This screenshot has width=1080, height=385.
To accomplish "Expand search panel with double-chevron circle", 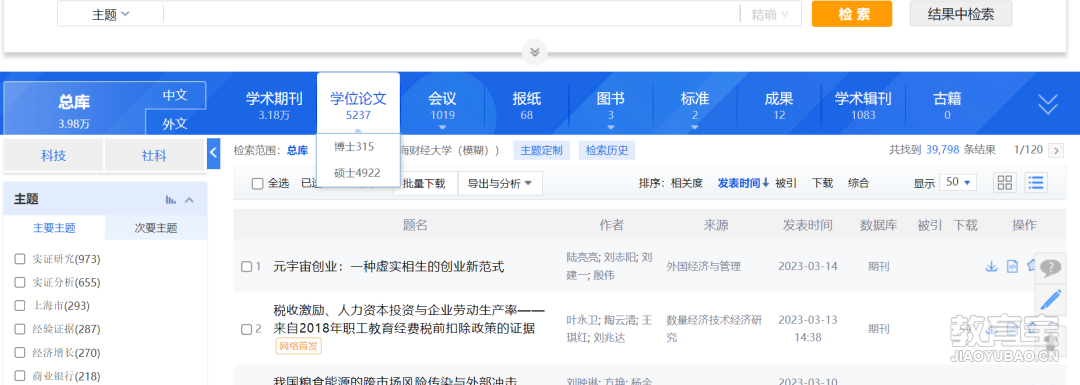I will point(534,52).
